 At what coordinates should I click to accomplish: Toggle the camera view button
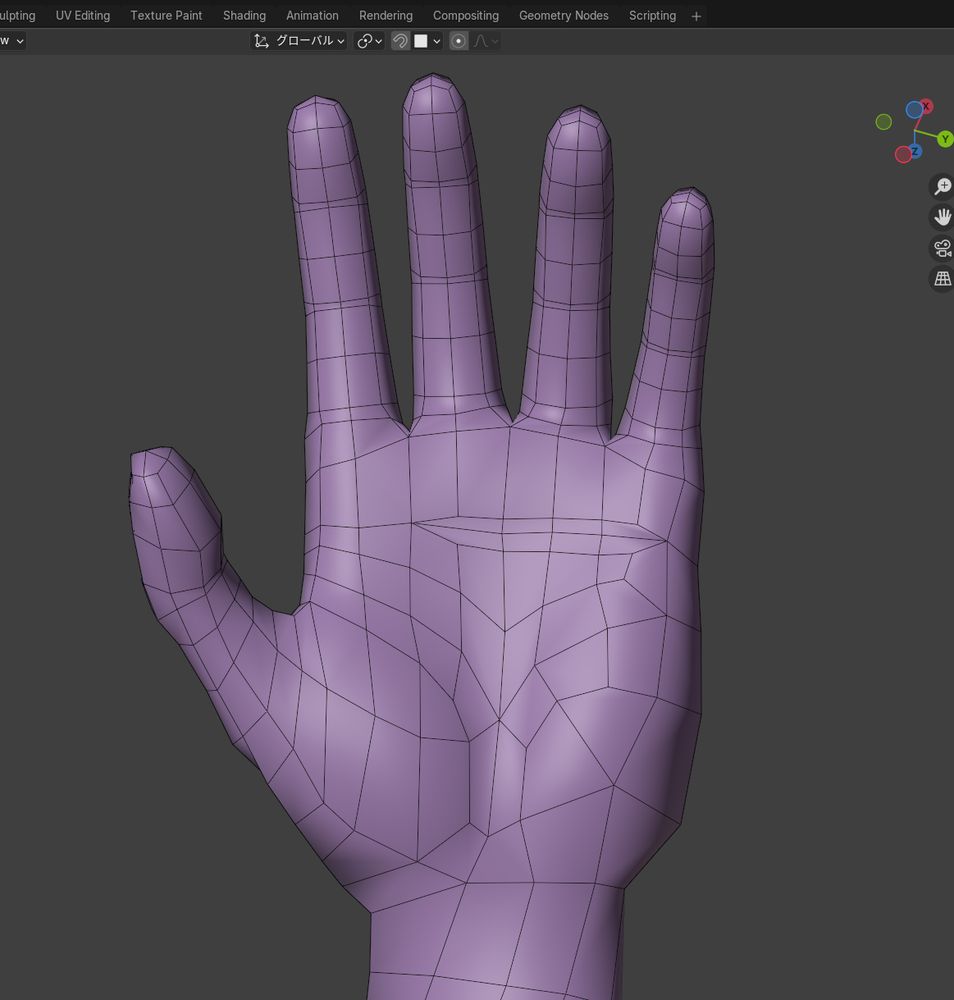pyautogui.click(x=942, y=247)
